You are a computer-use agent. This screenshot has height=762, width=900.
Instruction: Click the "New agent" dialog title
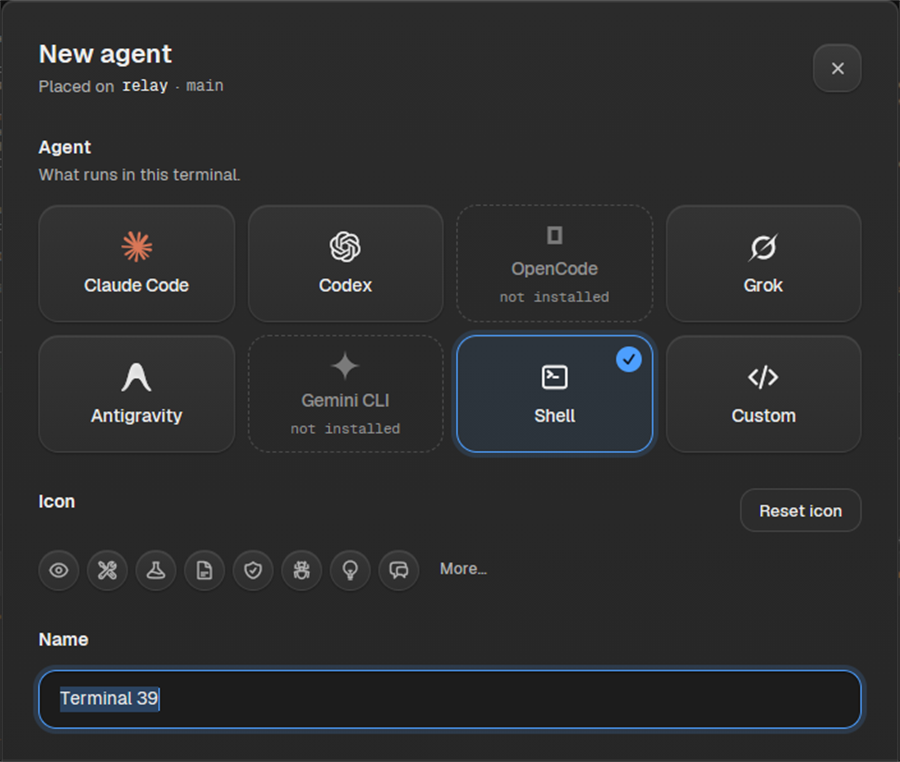pyautogui.click(x=105, y=55)
